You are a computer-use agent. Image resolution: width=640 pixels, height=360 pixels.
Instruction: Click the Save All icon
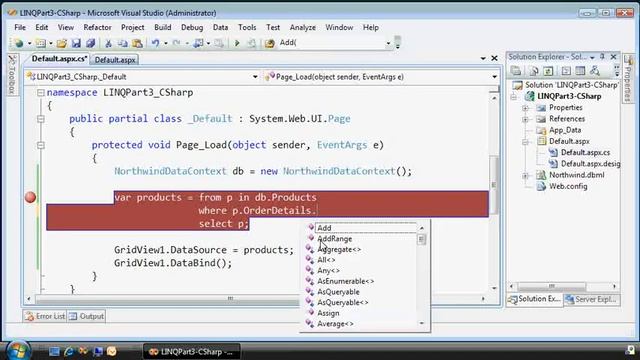[x=90, y=43]
